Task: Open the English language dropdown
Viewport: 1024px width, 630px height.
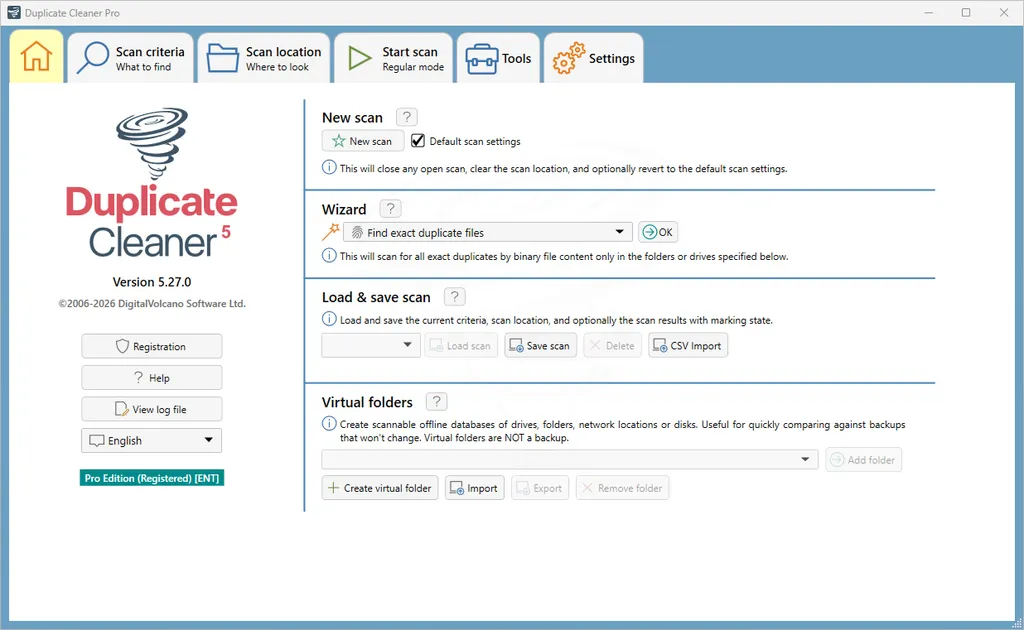Action: click(x=152, y=440)
